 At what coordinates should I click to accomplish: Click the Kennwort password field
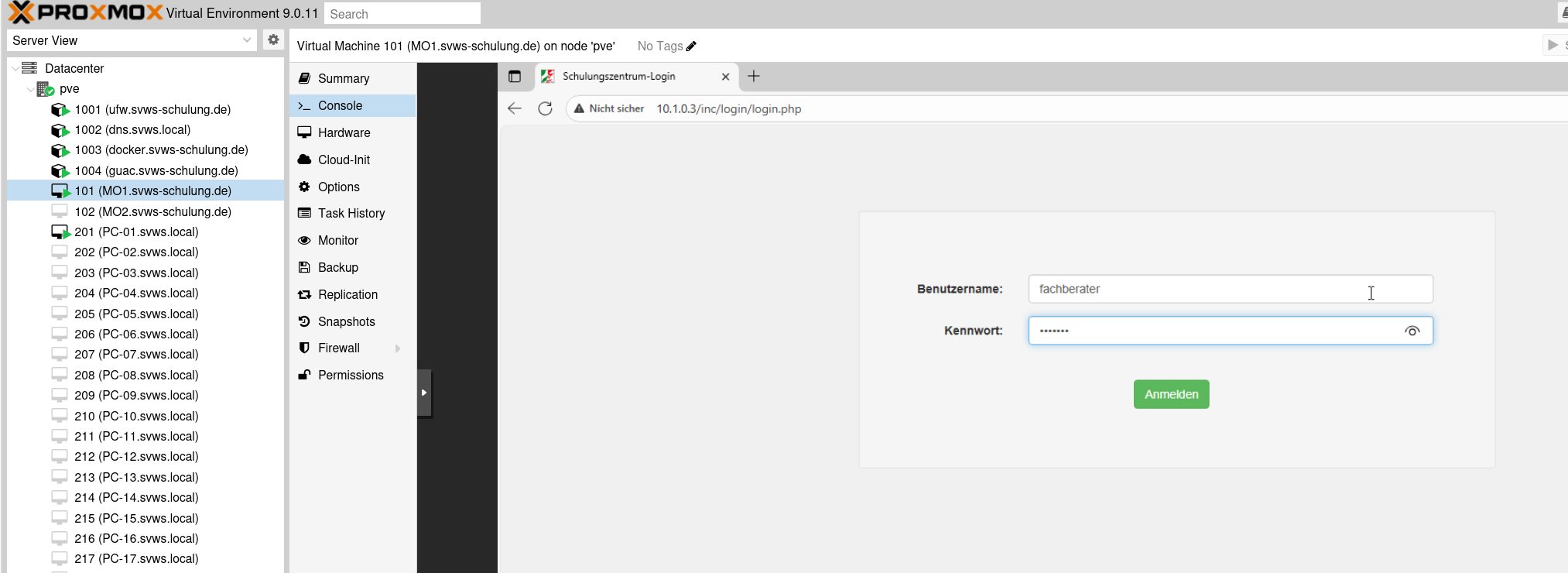pyautogui.click(x=1231, y=331)
